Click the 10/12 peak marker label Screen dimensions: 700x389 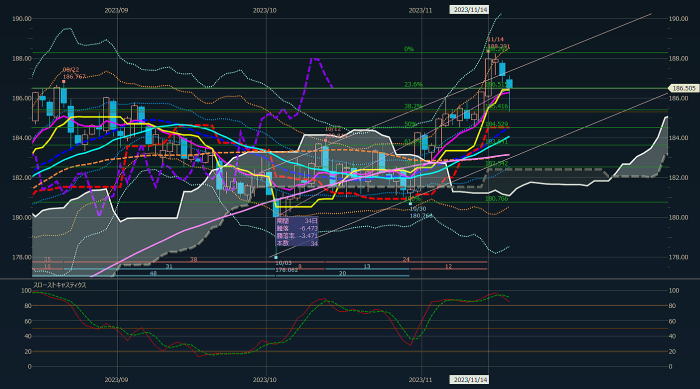[x=333, y=129]
